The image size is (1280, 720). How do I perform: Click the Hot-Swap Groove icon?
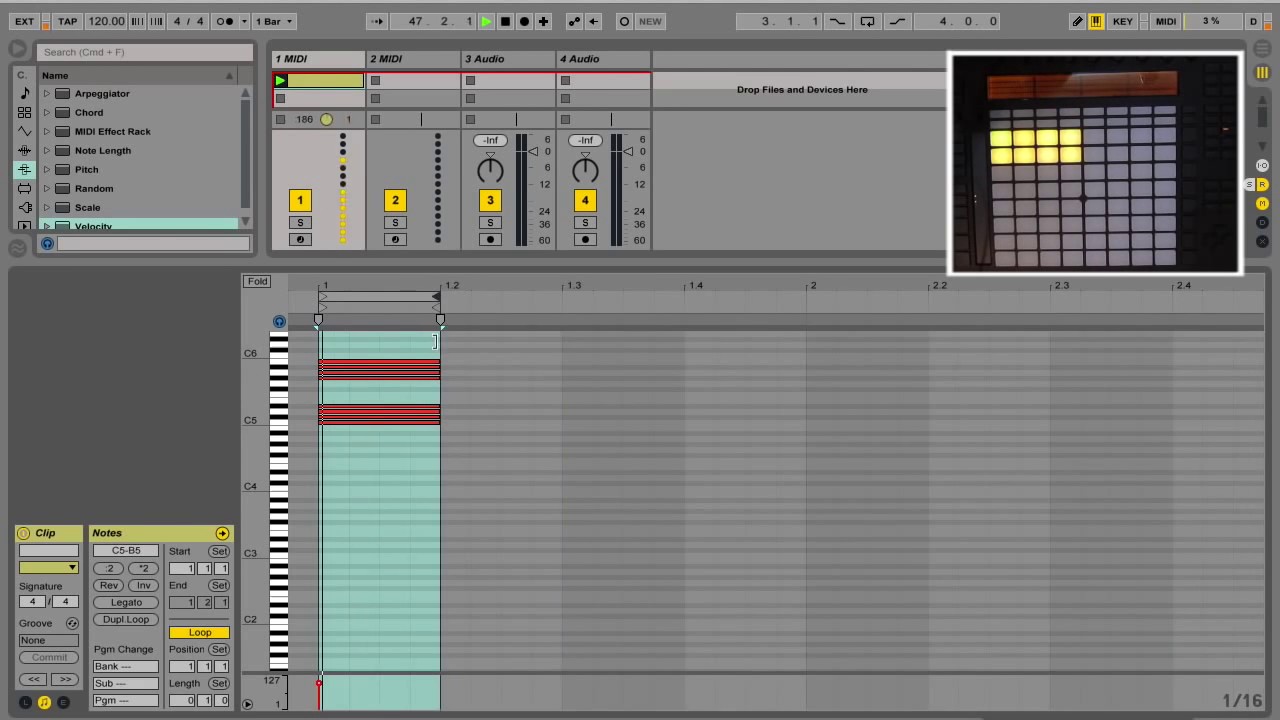coord(72,623)
